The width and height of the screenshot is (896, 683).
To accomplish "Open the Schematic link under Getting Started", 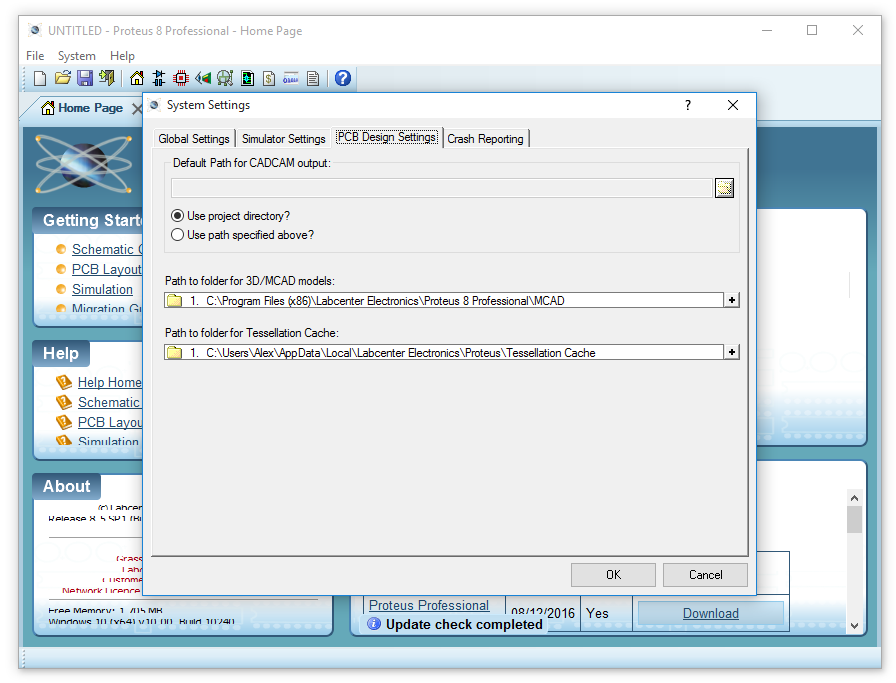I will 107,249.
